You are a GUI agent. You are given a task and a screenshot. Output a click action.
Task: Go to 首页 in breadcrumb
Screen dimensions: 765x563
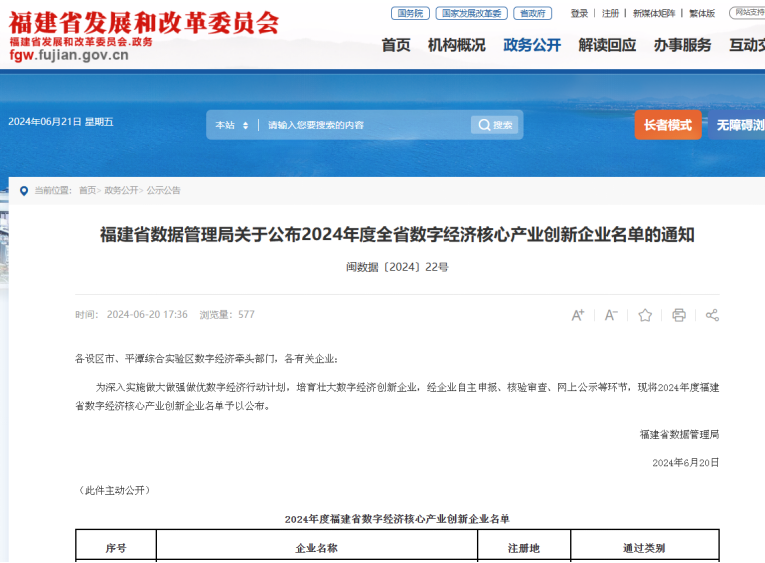pos(88,190)
